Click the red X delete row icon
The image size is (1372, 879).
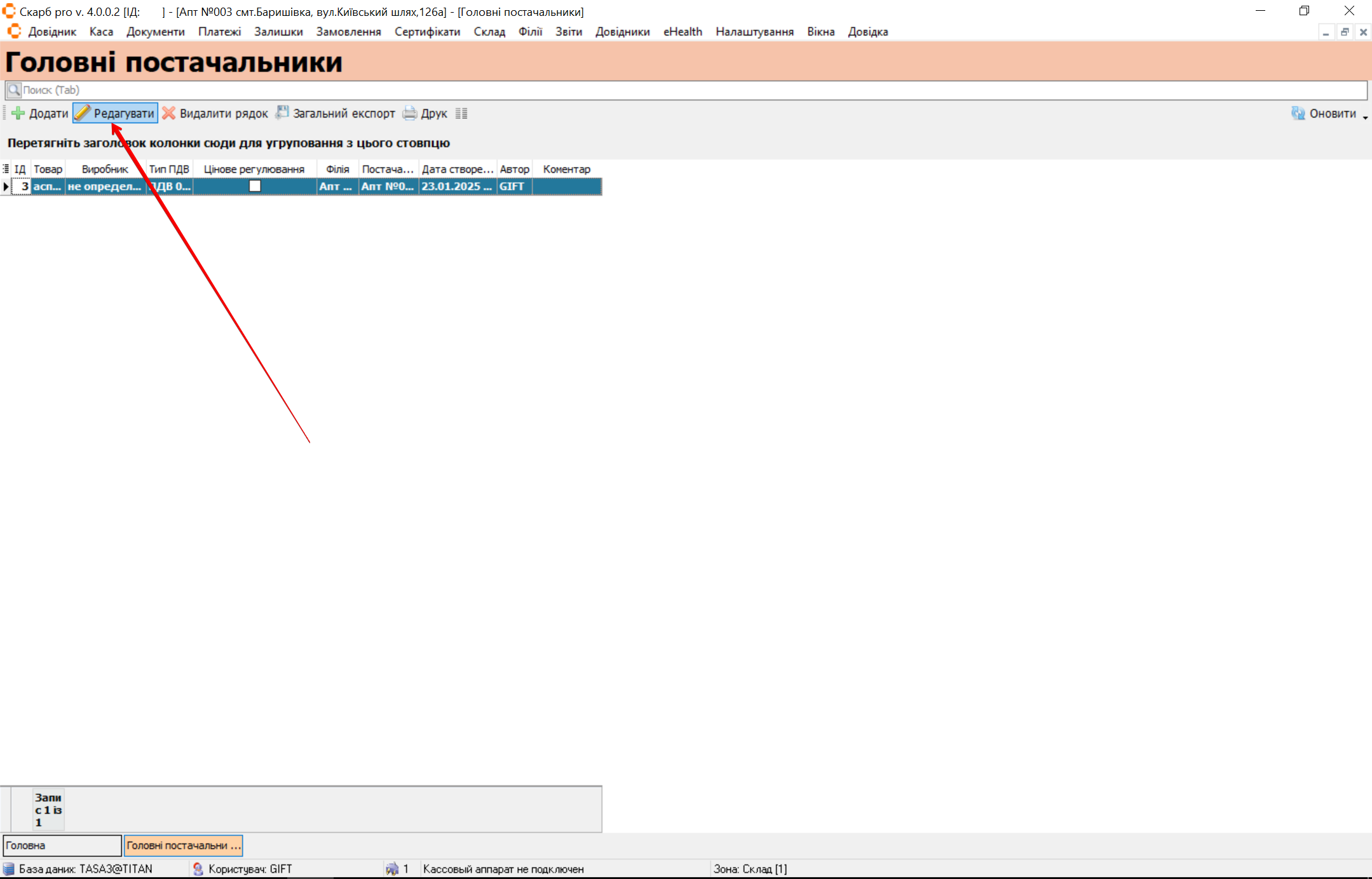tap(168, 113)
